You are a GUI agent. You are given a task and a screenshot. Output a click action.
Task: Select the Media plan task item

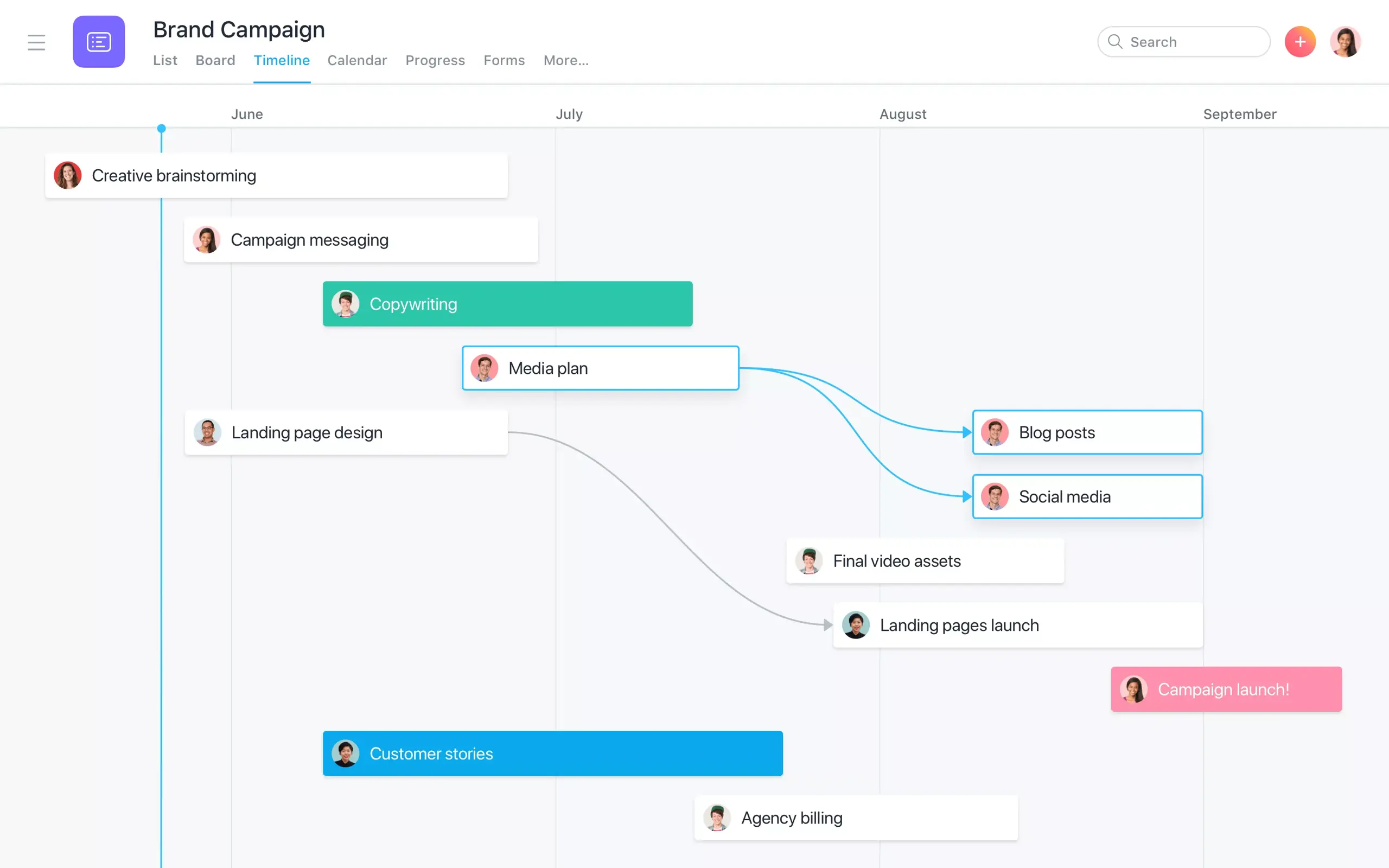pos(600,368)
